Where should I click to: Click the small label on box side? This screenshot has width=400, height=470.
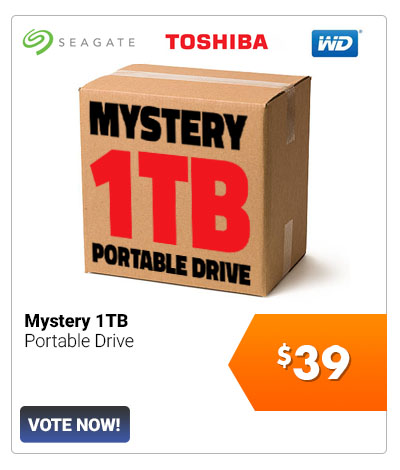point(288,235)
